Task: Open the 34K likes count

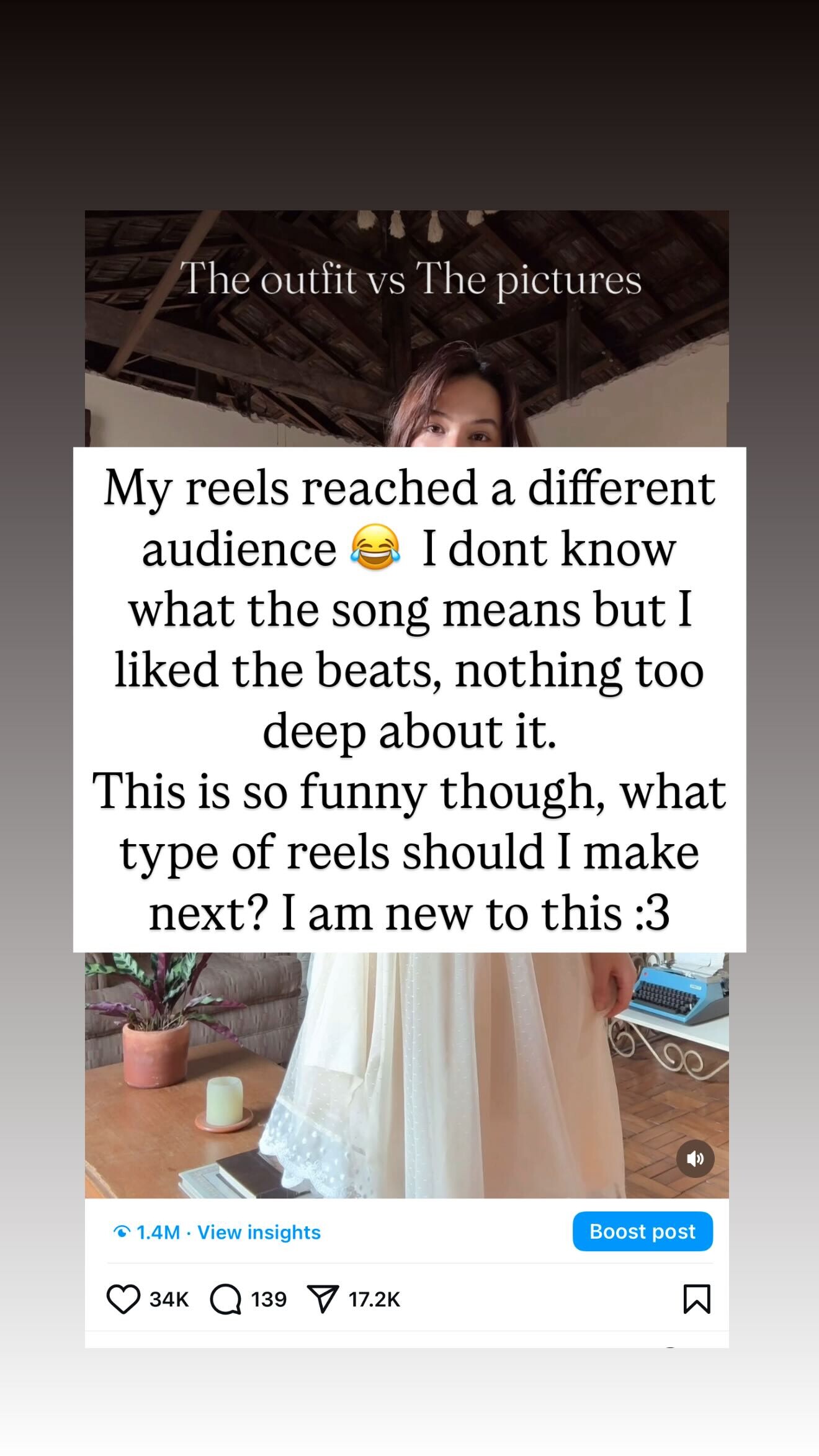Action: [x=169, y=1299]
